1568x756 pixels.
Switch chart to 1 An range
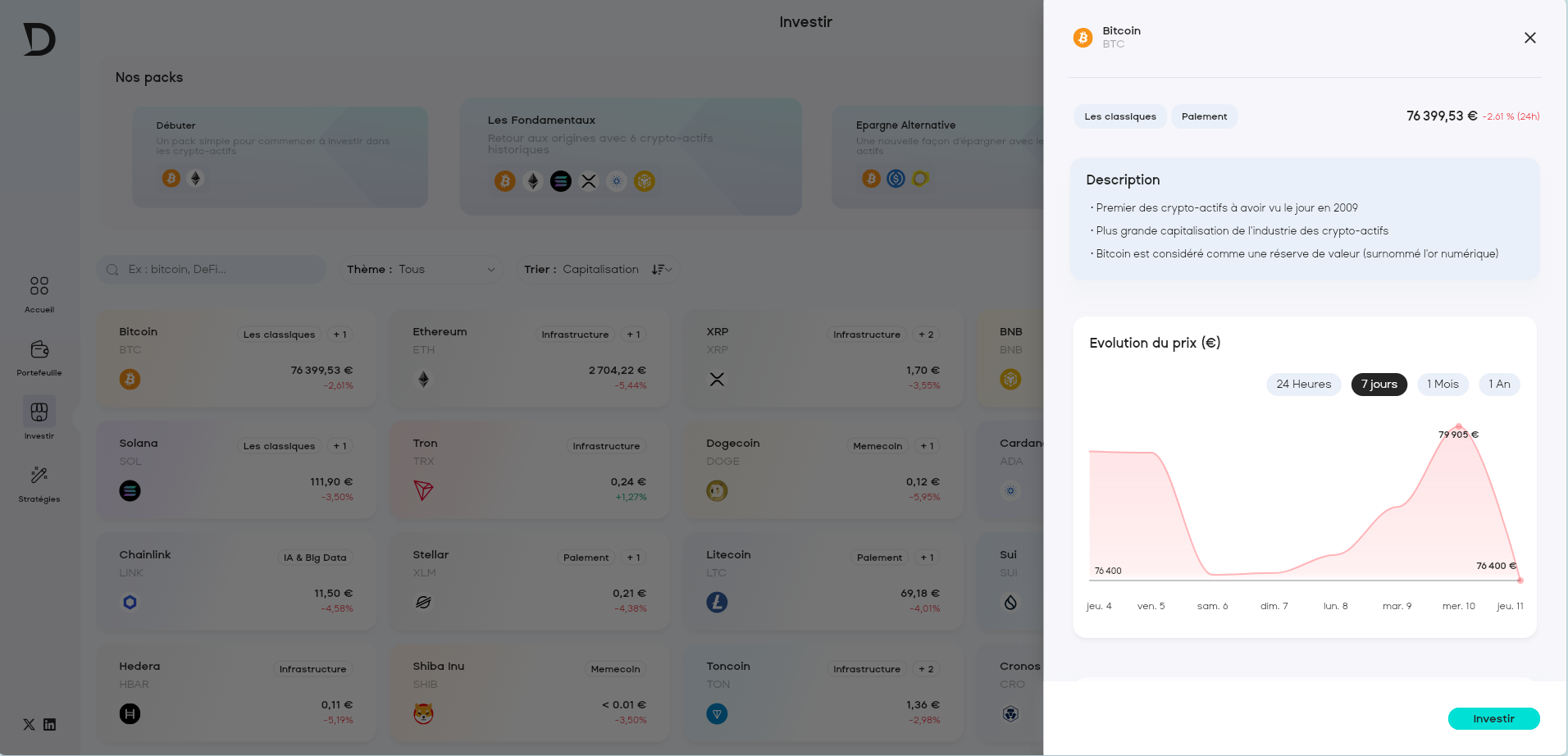click(1499, 385)
